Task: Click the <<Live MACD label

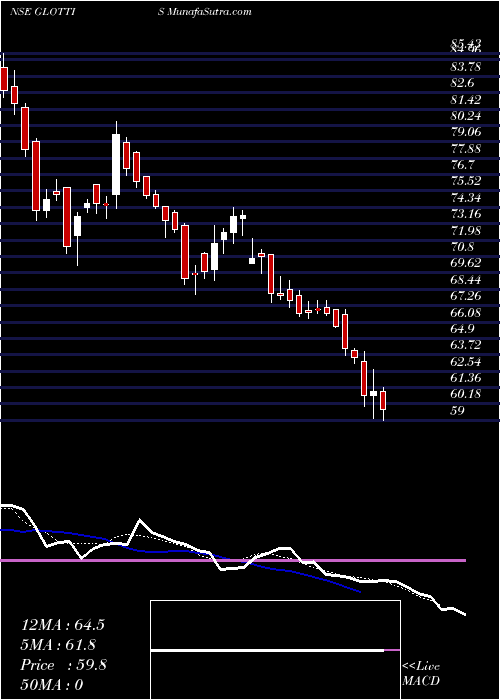Action: coord(421,674)
